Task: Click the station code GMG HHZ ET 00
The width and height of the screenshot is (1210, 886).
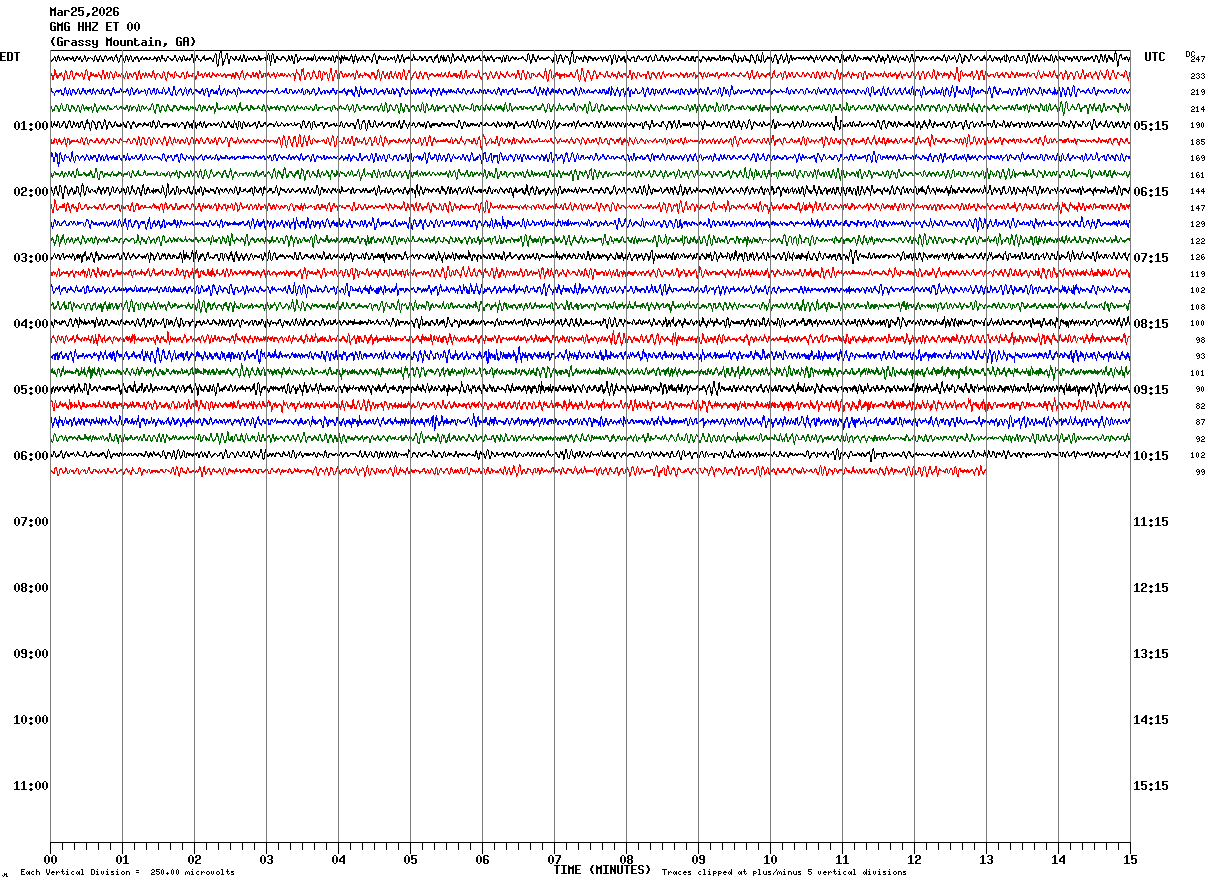Action: [95, 27]
